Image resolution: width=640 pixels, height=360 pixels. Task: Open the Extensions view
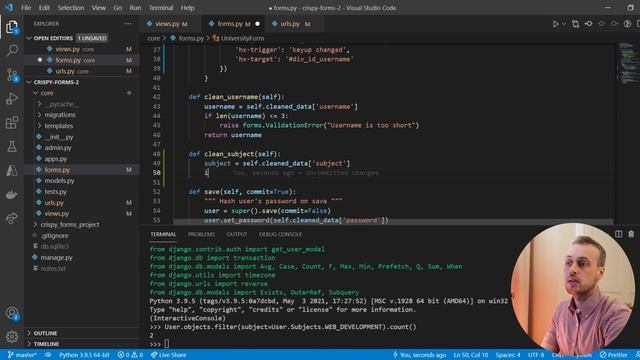pyautogui.click(x=12, y=122)
